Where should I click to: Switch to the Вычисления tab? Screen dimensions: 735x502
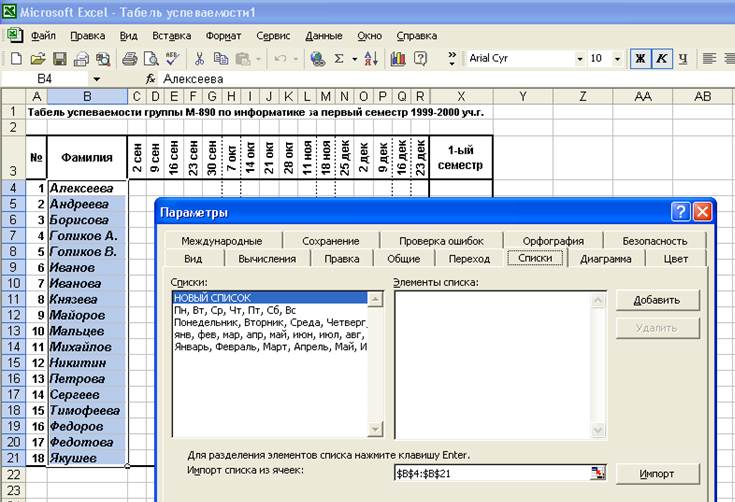[x=266, y=259]
